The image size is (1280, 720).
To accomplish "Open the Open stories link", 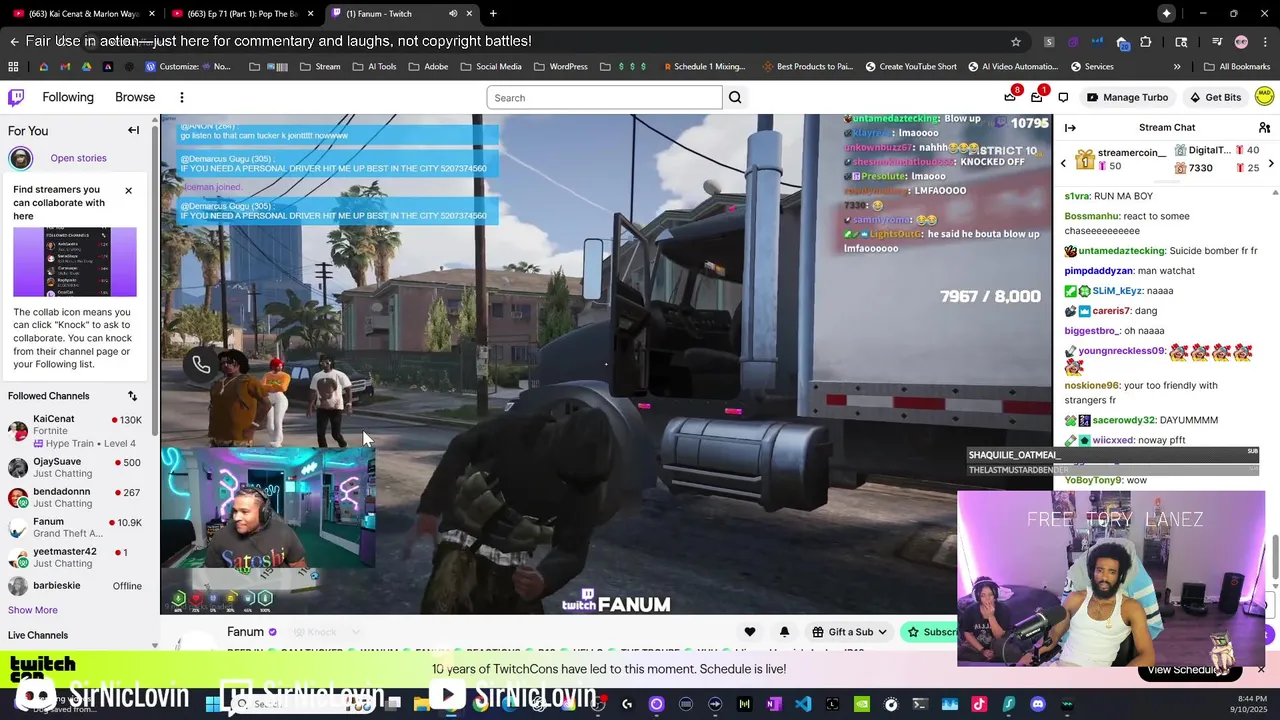I will [78, 158].
